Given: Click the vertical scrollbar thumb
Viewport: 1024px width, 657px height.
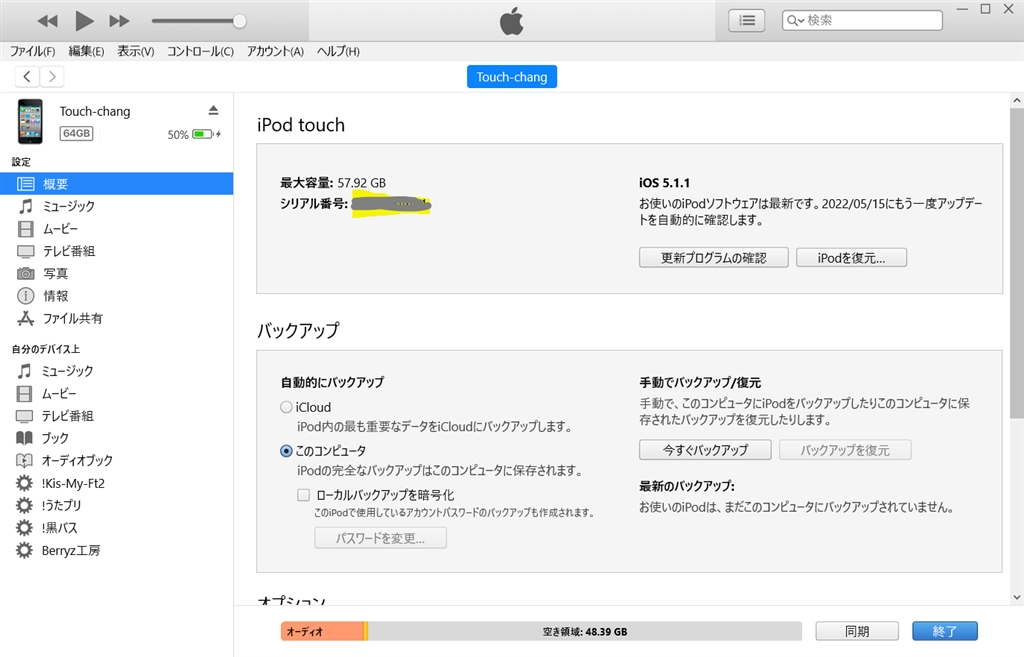Looking at the screenshot, I should pos(1016,263).
